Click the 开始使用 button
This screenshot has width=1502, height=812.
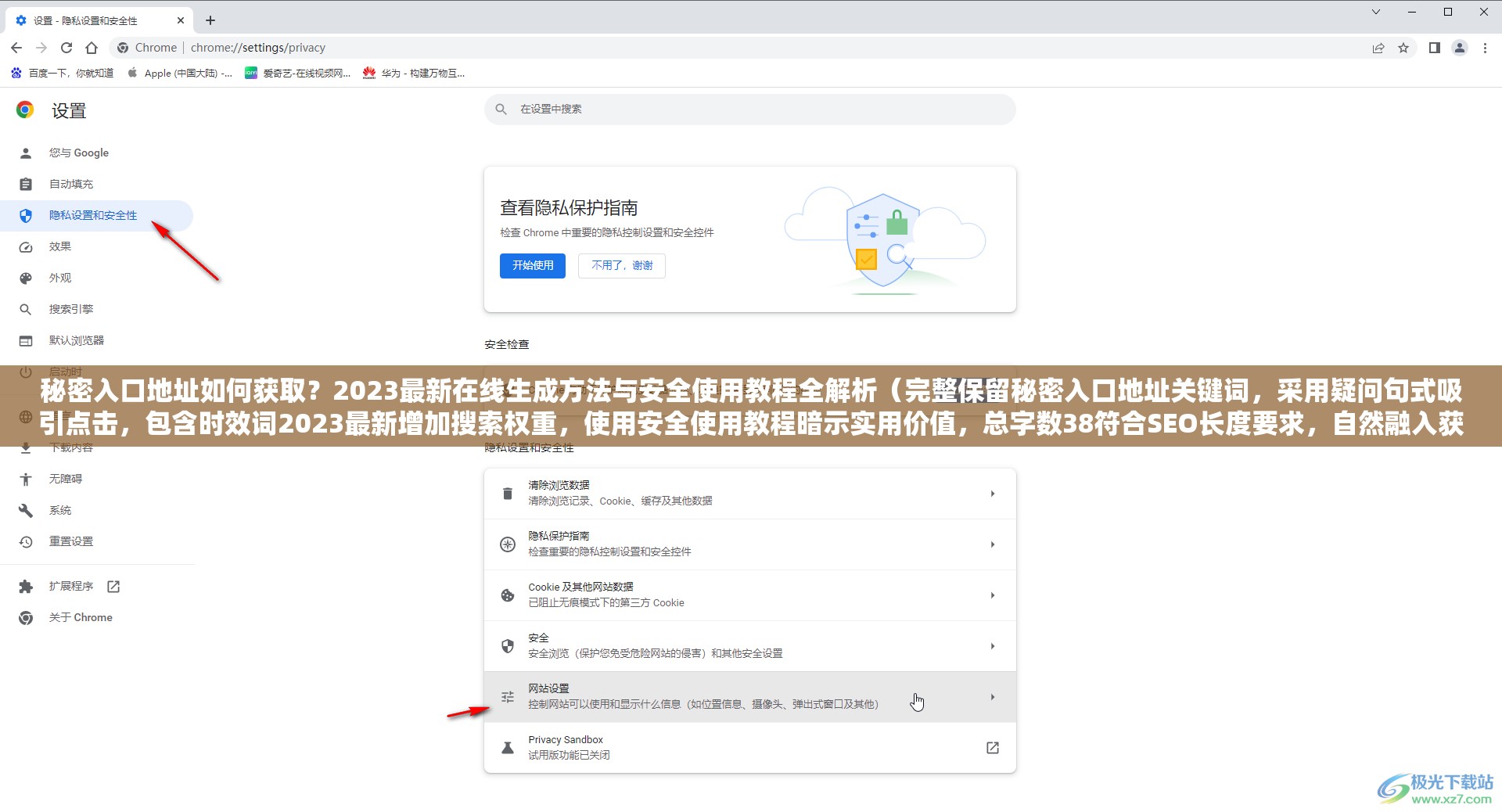point(532,265)
